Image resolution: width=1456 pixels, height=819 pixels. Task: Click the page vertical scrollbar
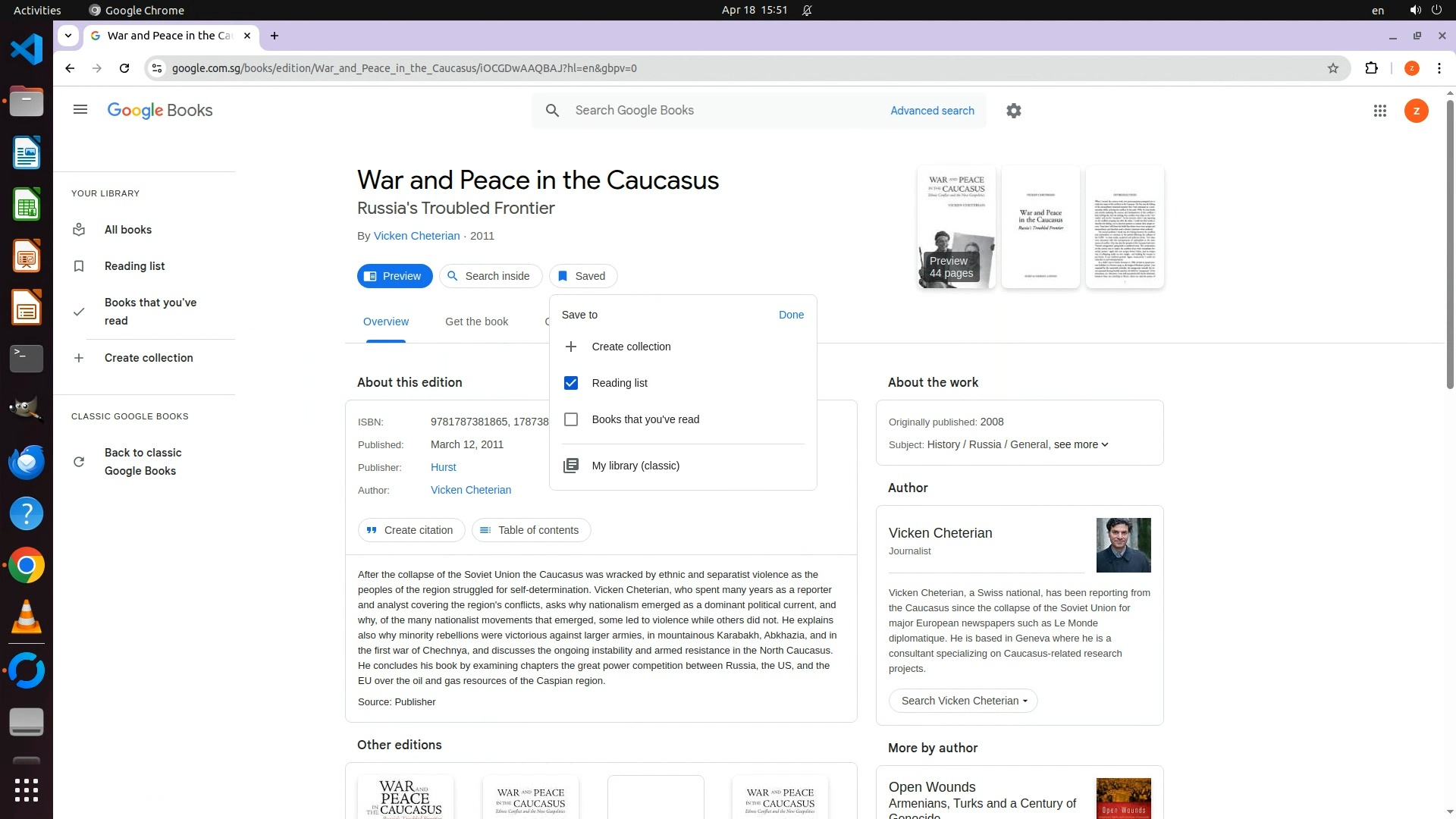click(x=1450, y=243)
